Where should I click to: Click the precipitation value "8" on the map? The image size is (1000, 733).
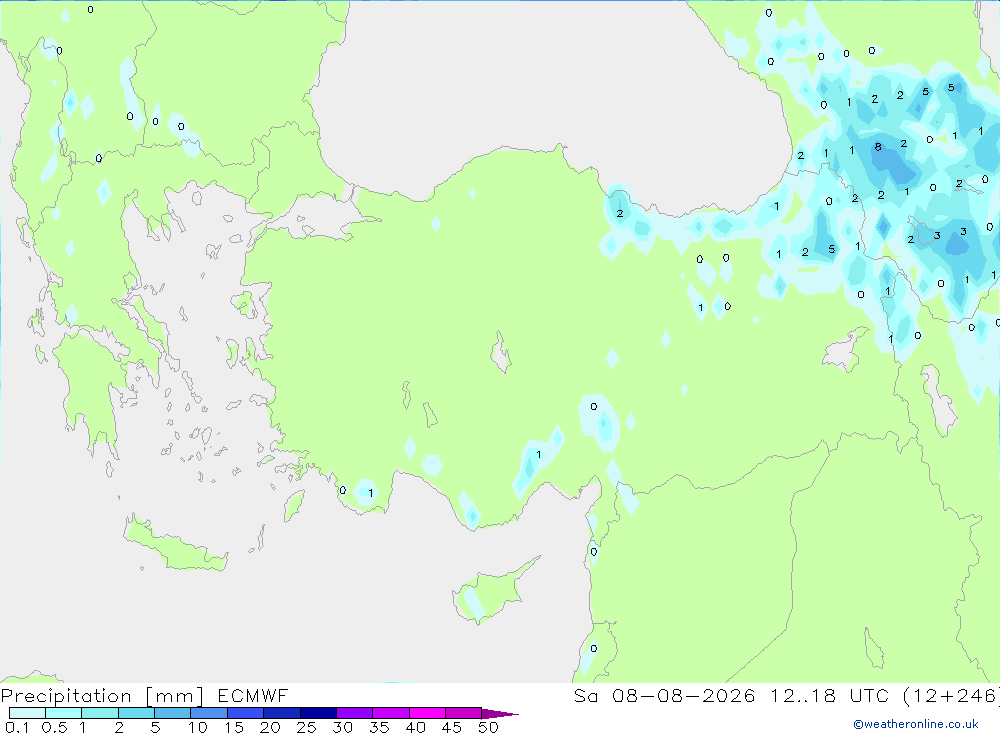click(878, 147)
